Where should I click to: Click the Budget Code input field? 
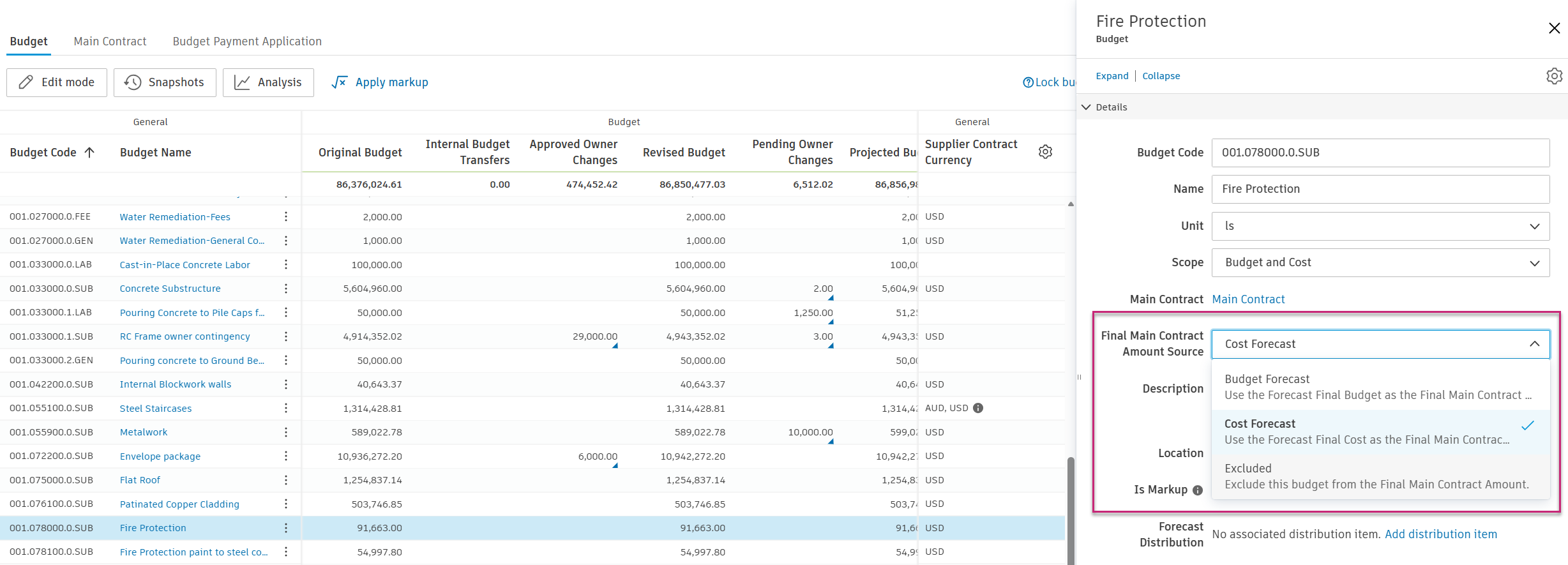1380,153
